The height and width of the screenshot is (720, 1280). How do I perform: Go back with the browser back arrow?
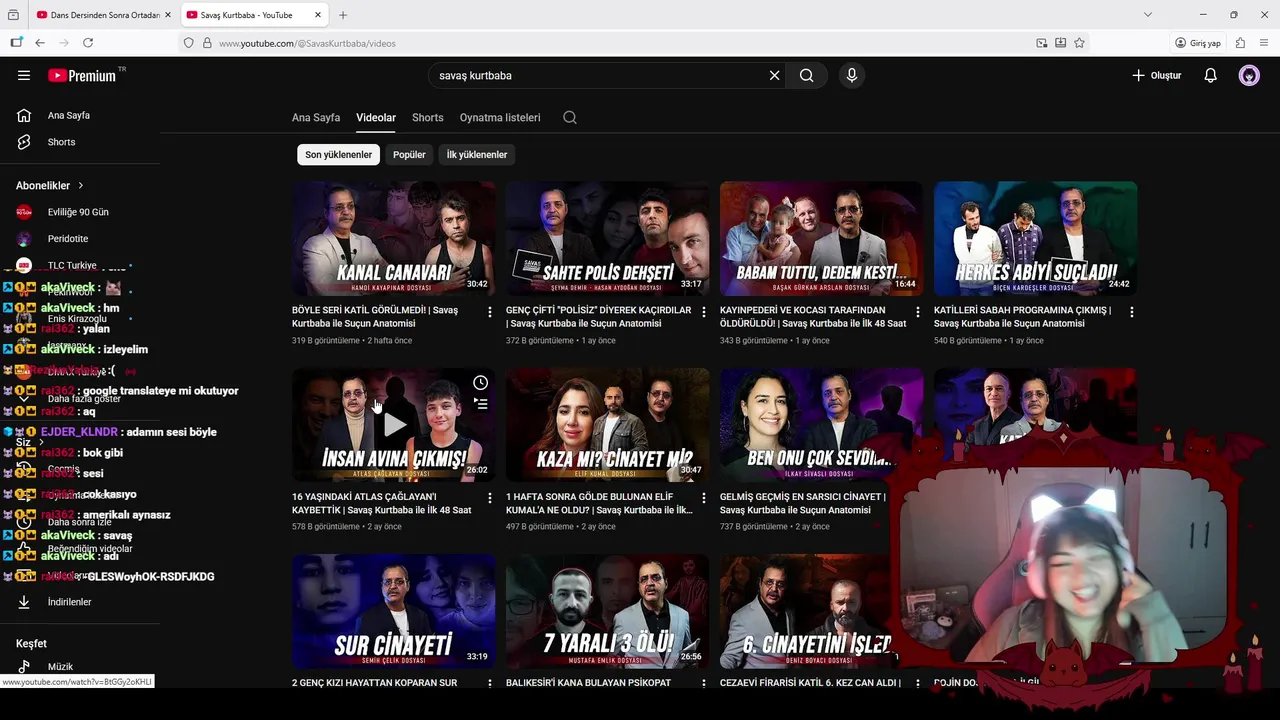click(40, 43)
